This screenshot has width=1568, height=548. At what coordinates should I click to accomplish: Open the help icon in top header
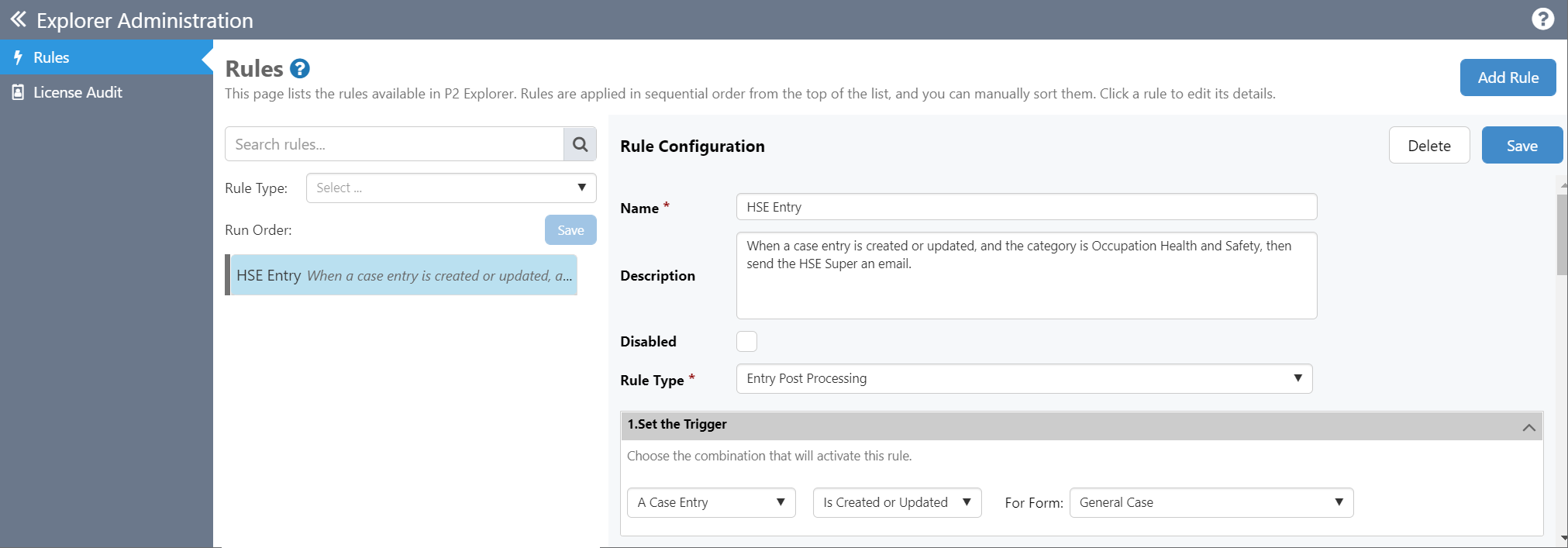click(x=1542, y=19)
